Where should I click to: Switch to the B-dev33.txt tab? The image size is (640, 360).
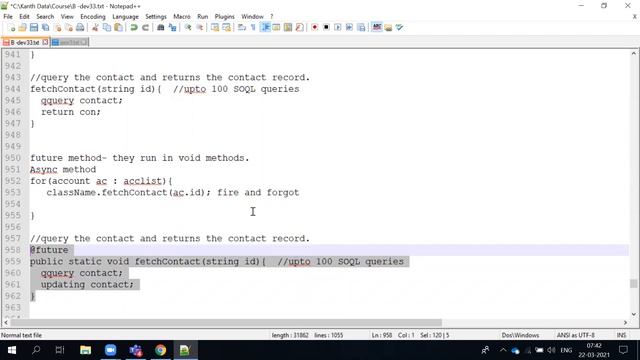[x=25, y=42]
